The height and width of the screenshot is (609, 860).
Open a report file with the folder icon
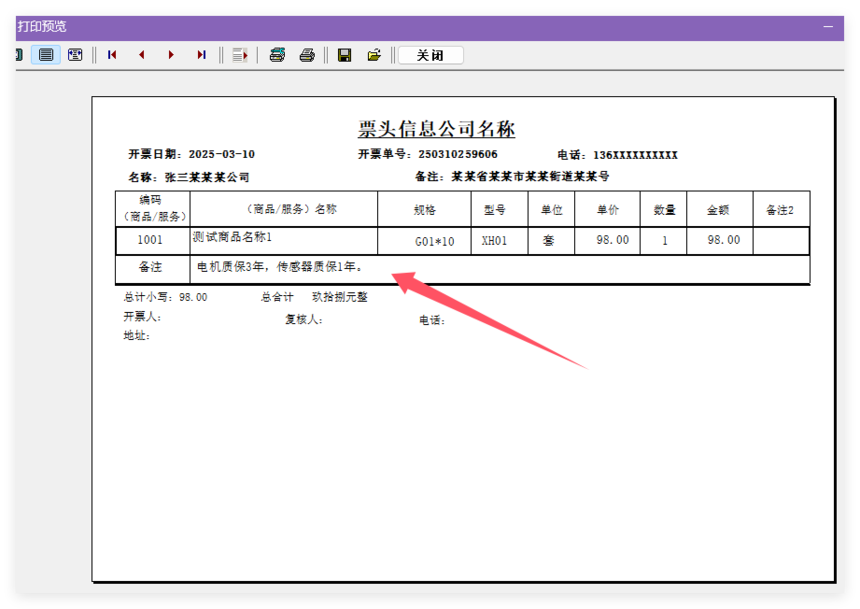coord(374,55)
